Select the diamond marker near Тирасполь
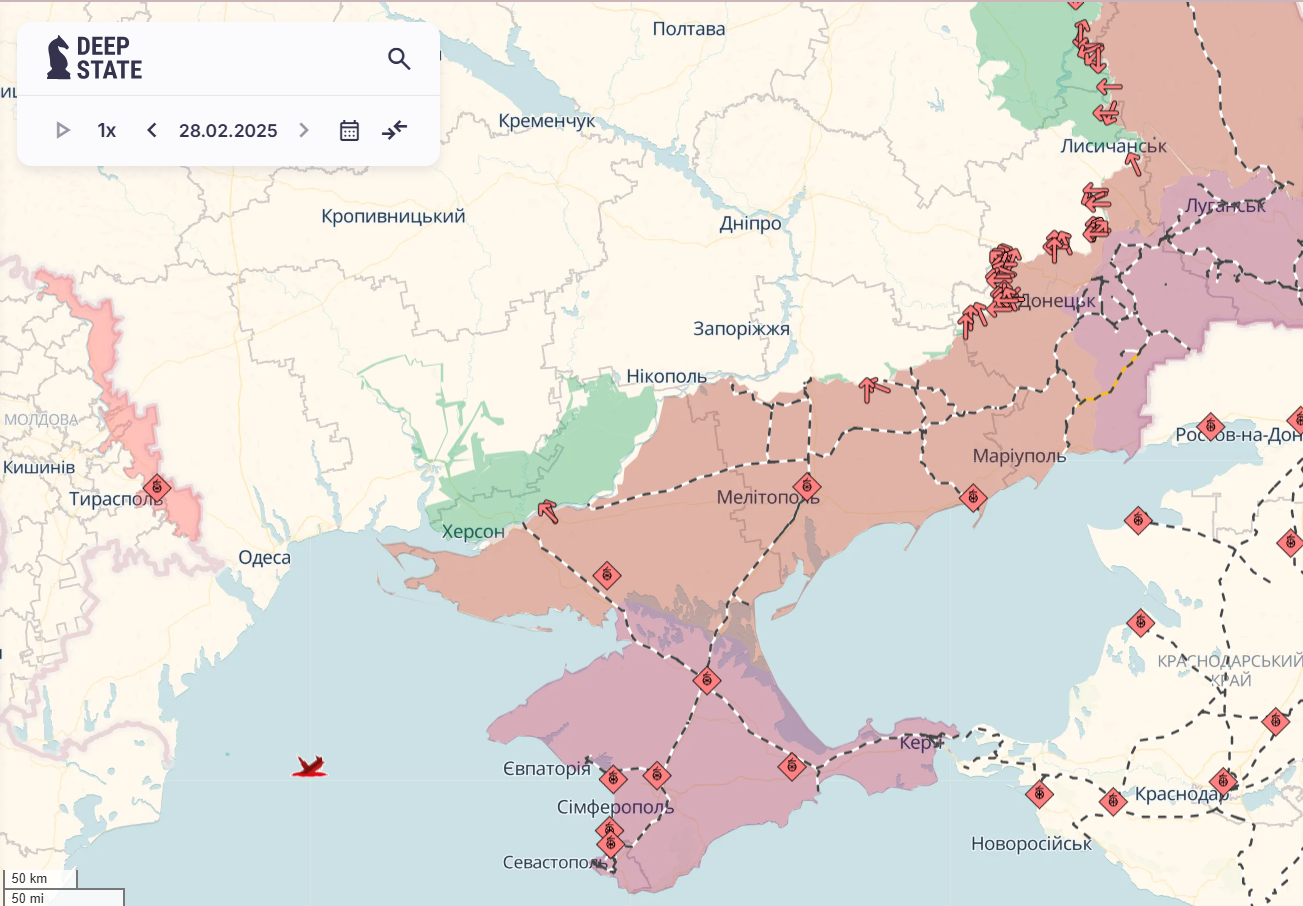Image resolution: width=1303 pixels, height=906 pixels. coord(157,489)
